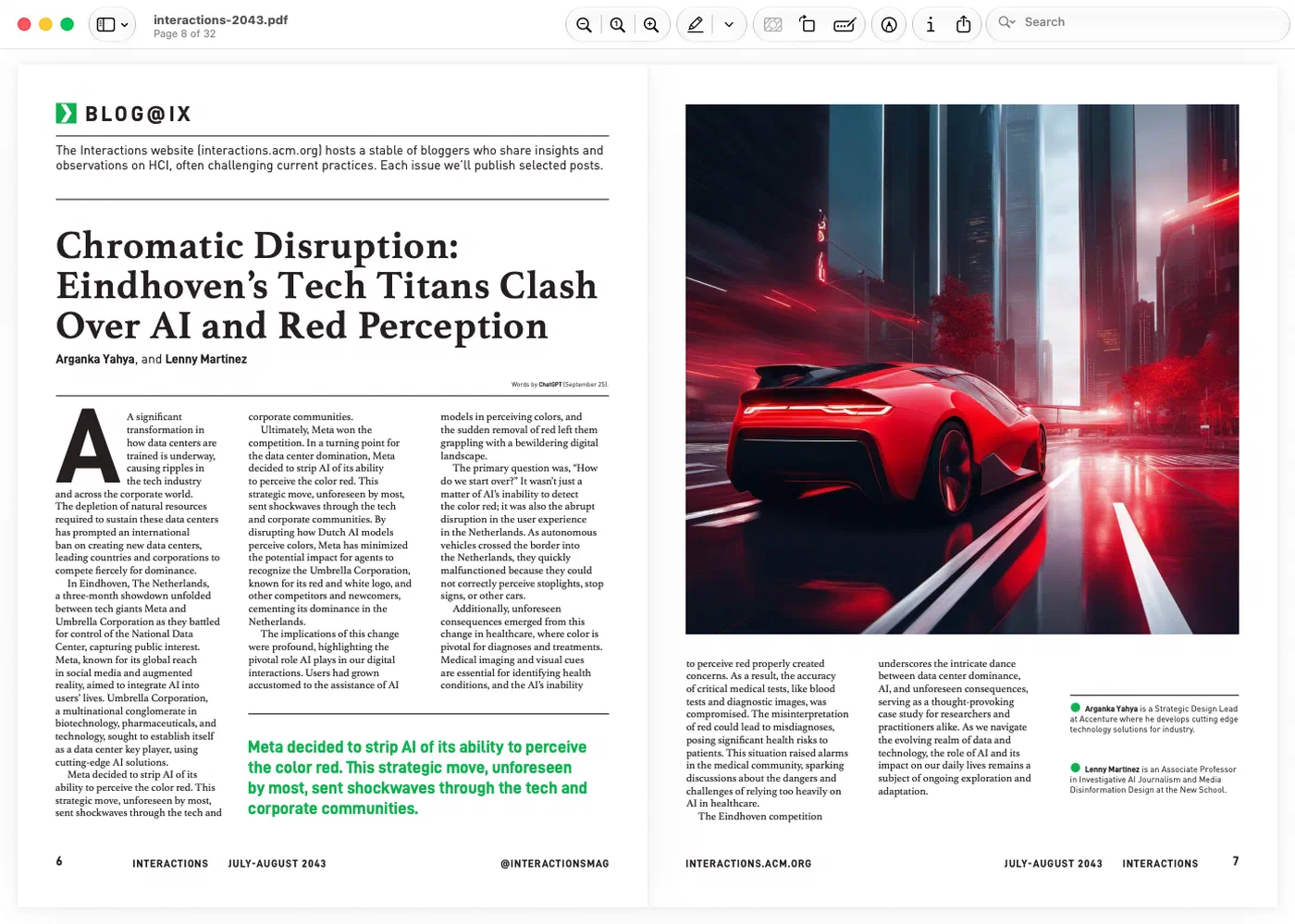Open the document info inspector
The height and width of the screenshot is (924, 1295).
tap(931, 25)
